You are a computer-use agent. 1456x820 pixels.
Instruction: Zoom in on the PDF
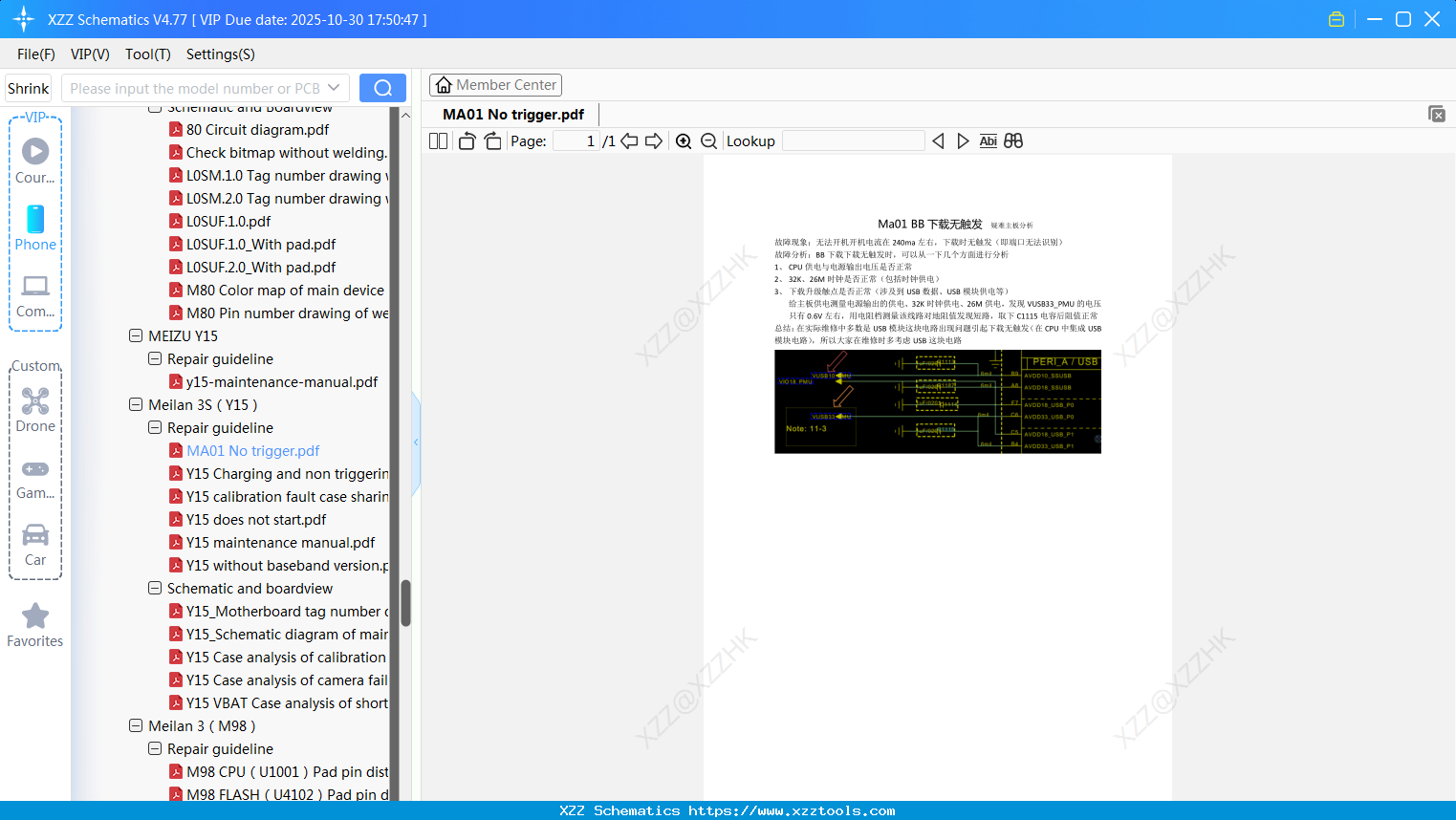pos(684,140)
